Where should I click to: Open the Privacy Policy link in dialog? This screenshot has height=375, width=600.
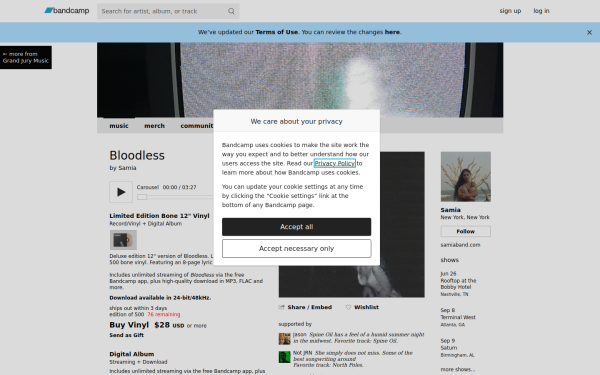tap(335, 163)
